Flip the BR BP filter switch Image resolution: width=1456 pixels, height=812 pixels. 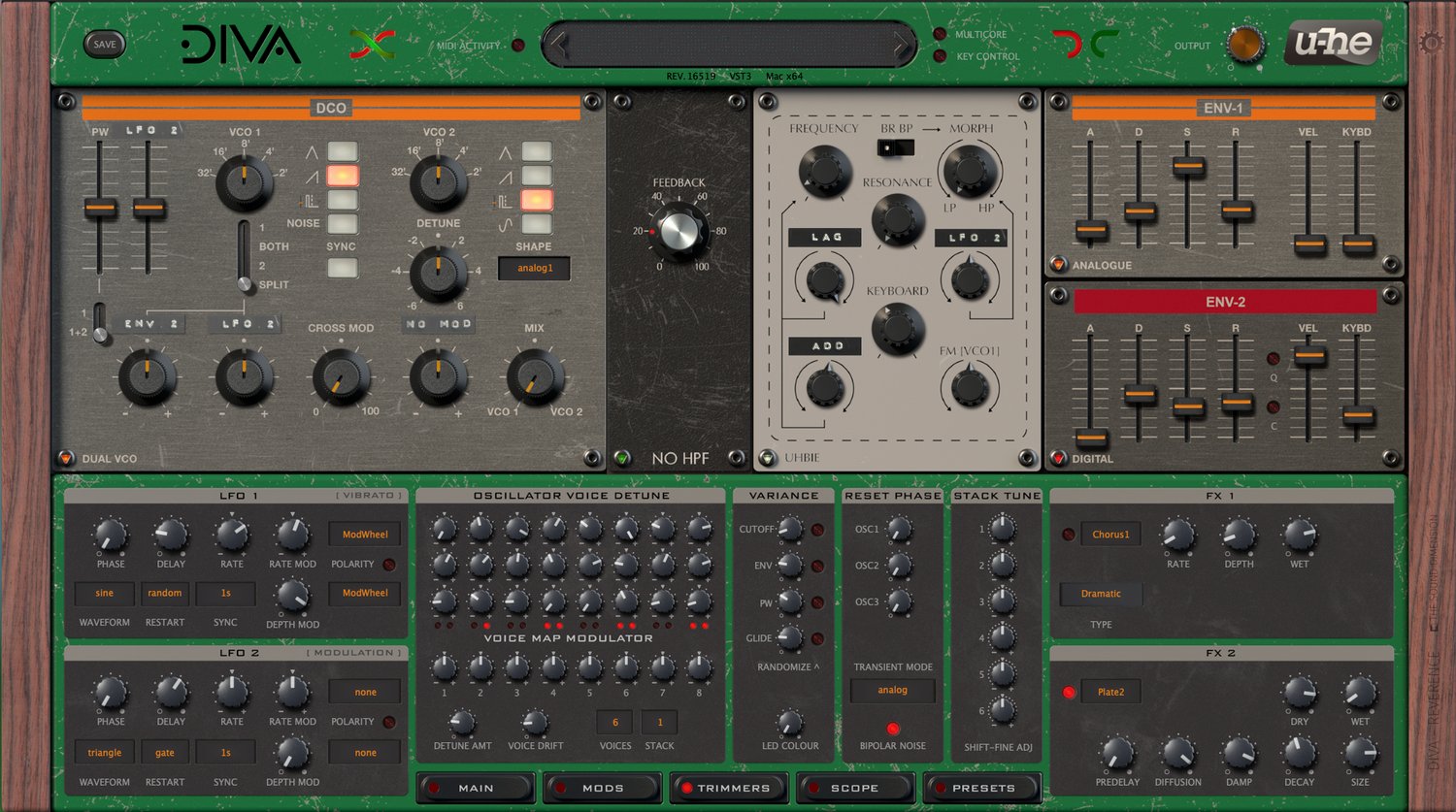tap(896, 147)
